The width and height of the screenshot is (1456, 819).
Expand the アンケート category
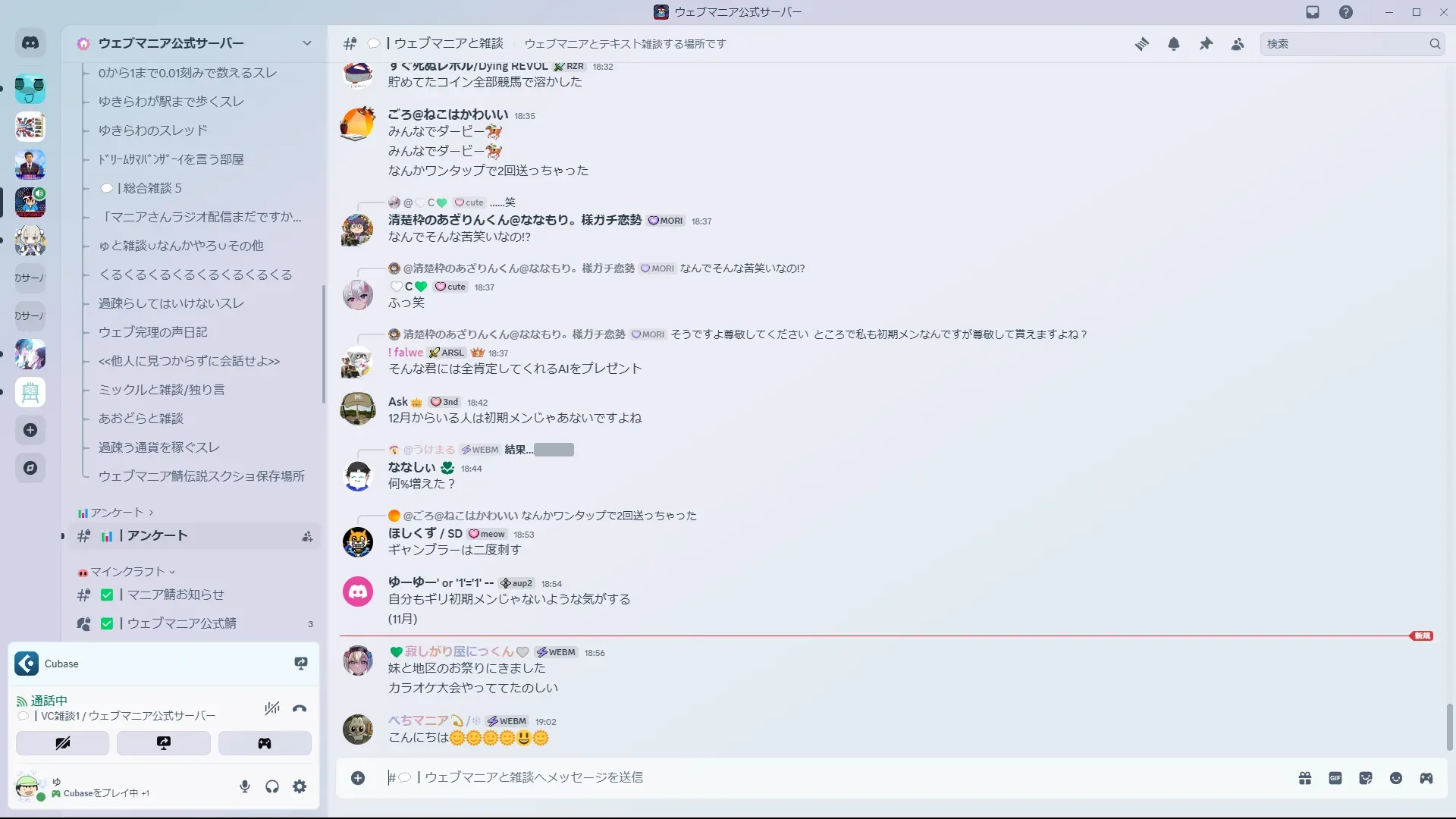coord(115,513)
